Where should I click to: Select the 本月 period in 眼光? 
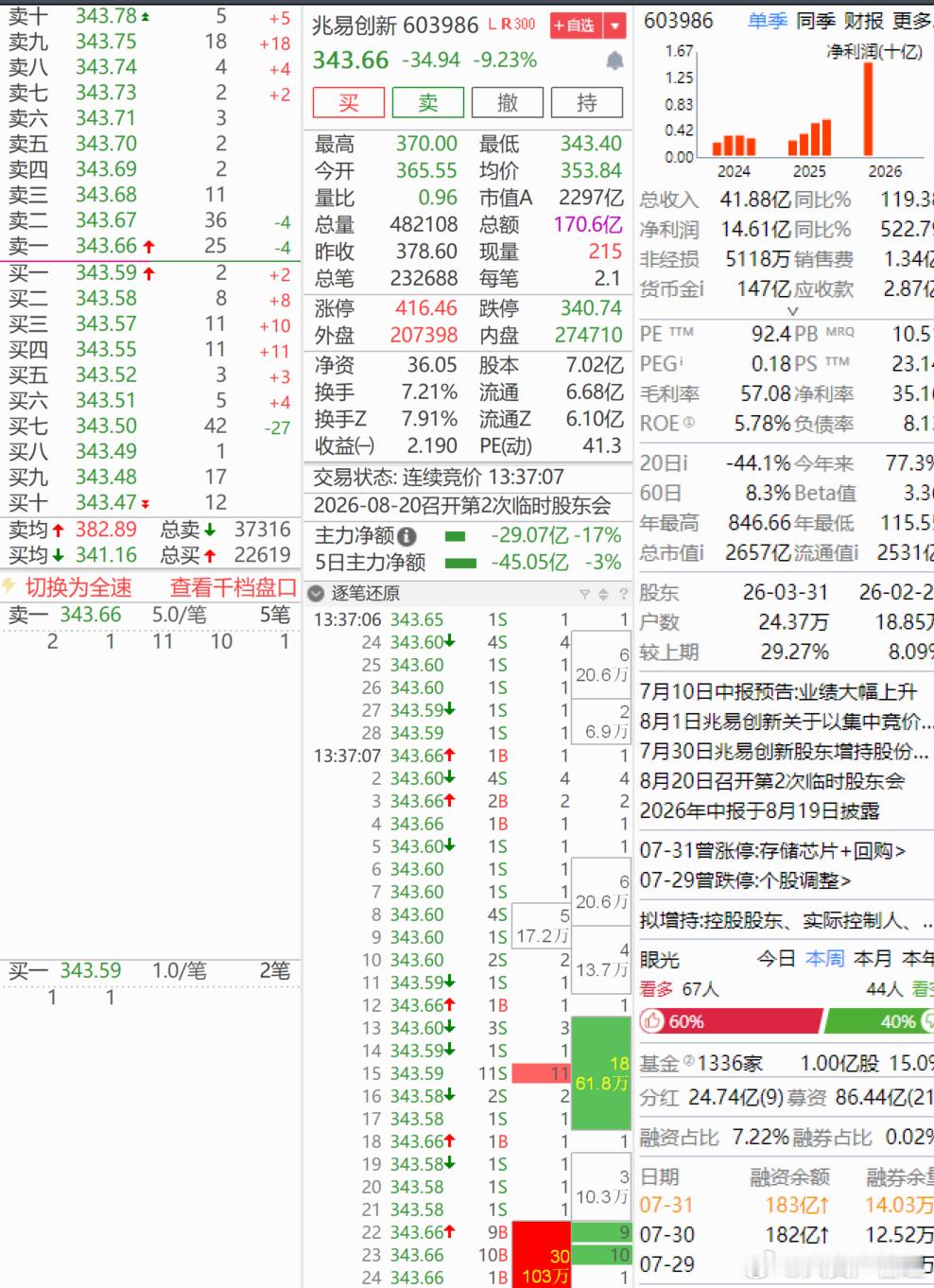[873, 959]
